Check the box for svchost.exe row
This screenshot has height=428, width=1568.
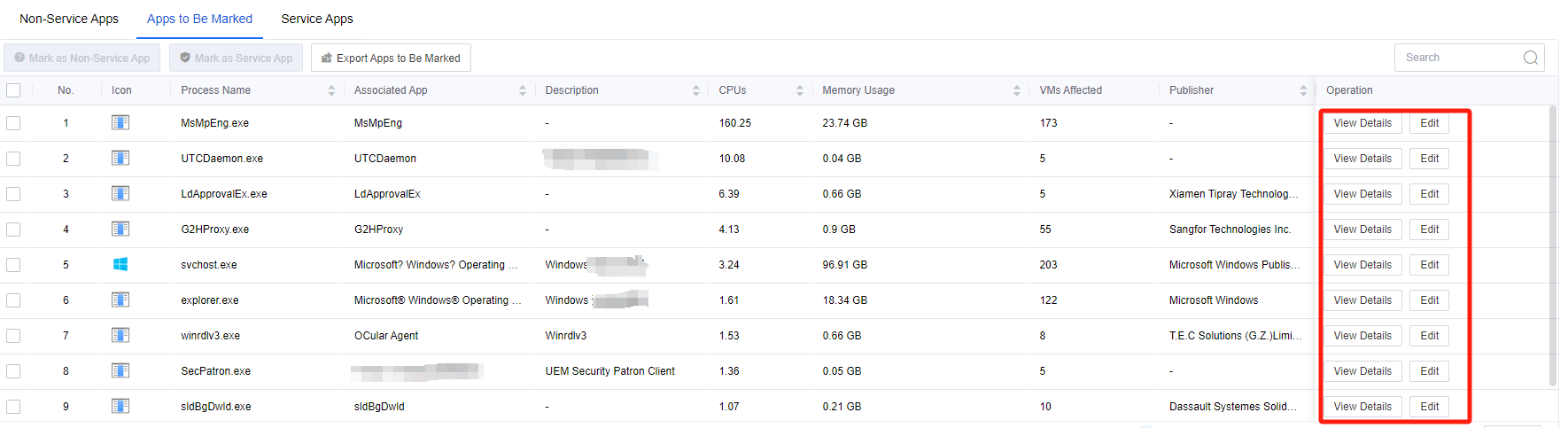(13, 265)
